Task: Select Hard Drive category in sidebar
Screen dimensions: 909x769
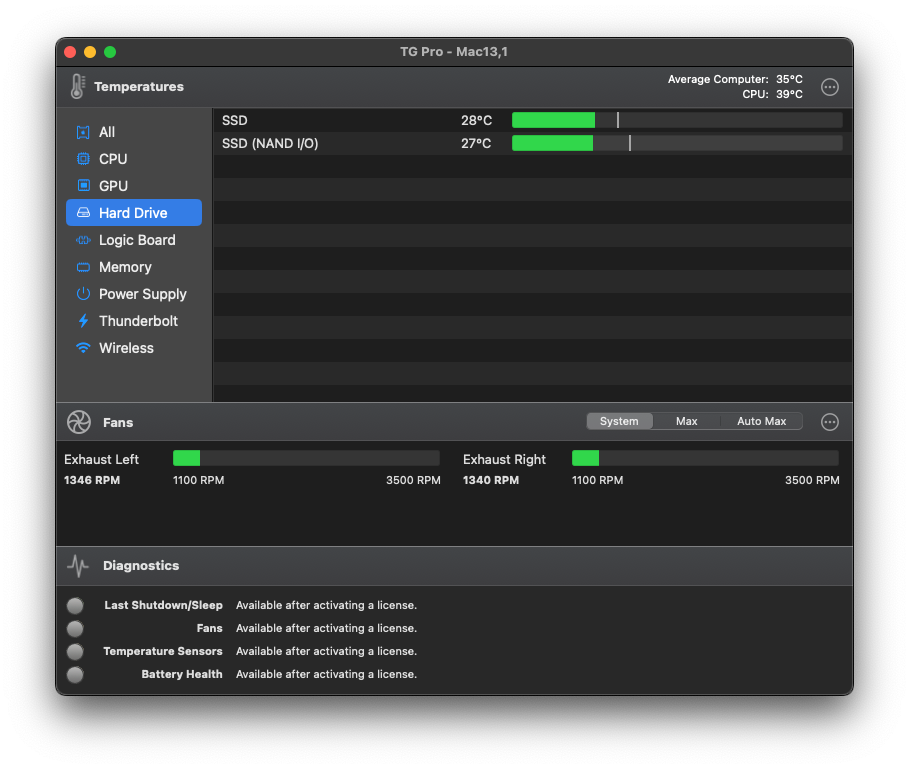Action: pos(134,213)
